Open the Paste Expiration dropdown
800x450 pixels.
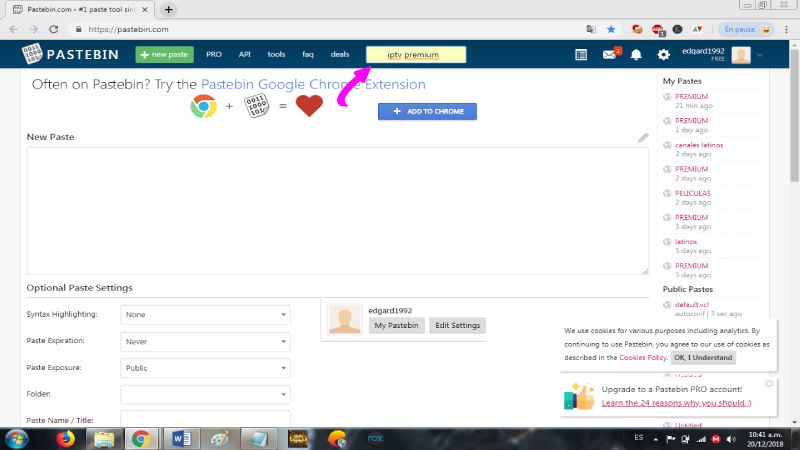click(205, 341)
